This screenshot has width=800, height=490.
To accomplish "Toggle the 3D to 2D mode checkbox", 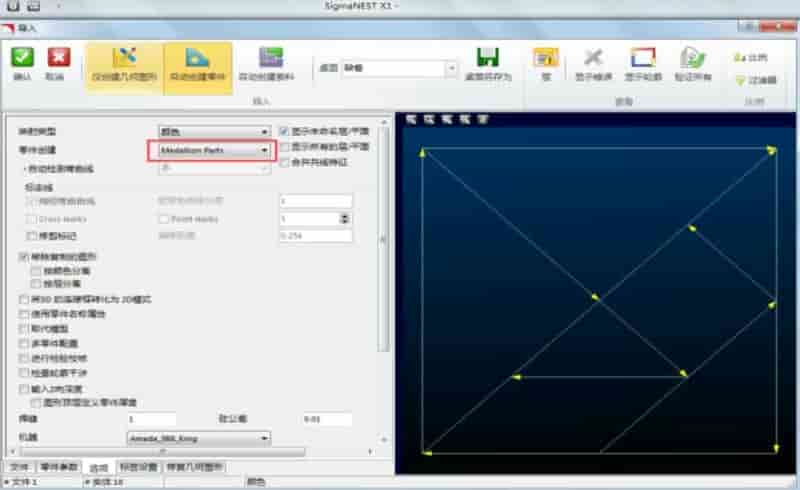I will (x=23, y=299).
